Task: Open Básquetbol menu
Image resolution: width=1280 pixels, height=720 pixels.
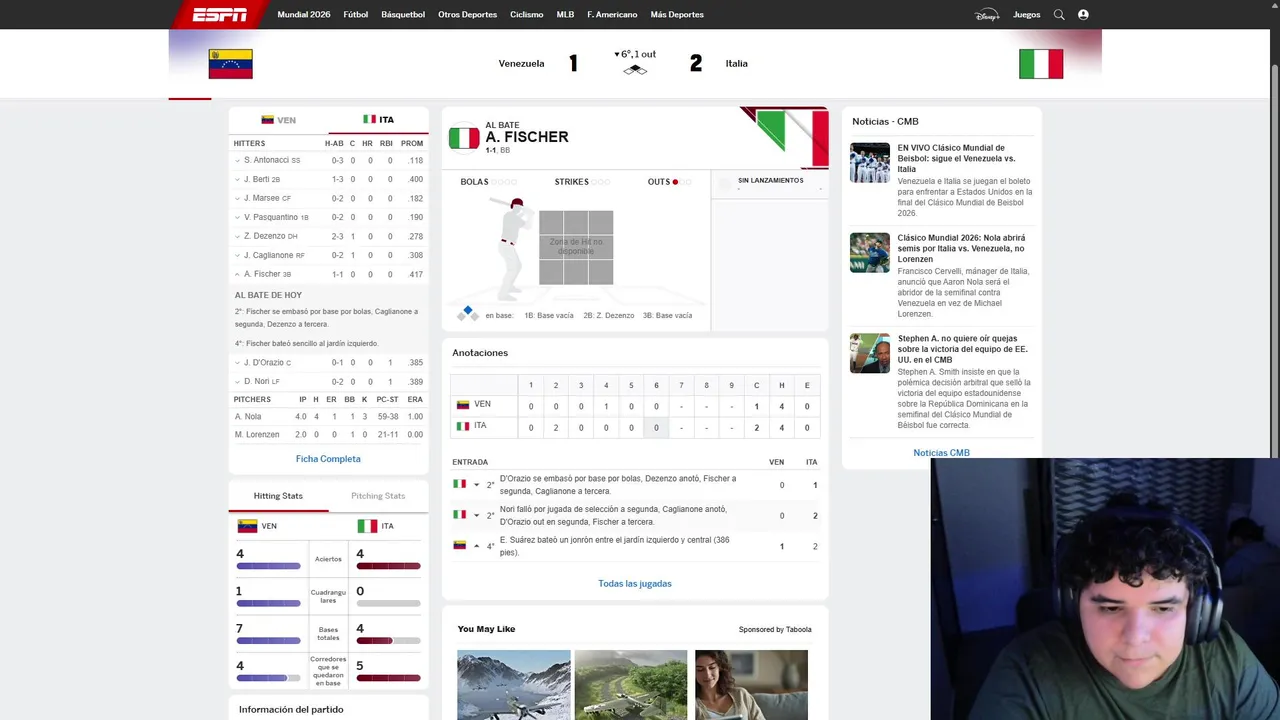Action: pyautogui.click(x=403, y=15)
